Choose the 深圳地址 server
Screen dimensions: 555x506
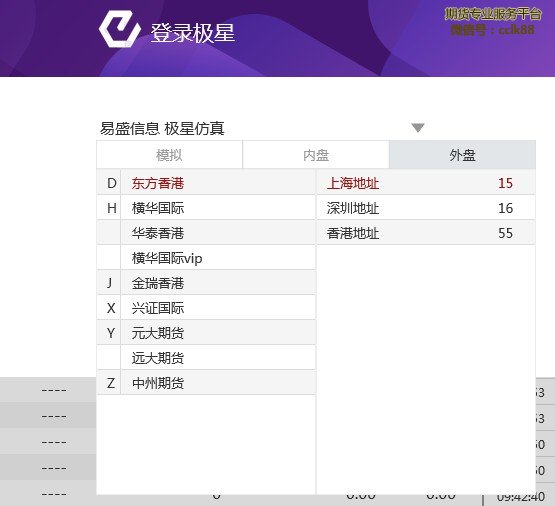point(426,208)
